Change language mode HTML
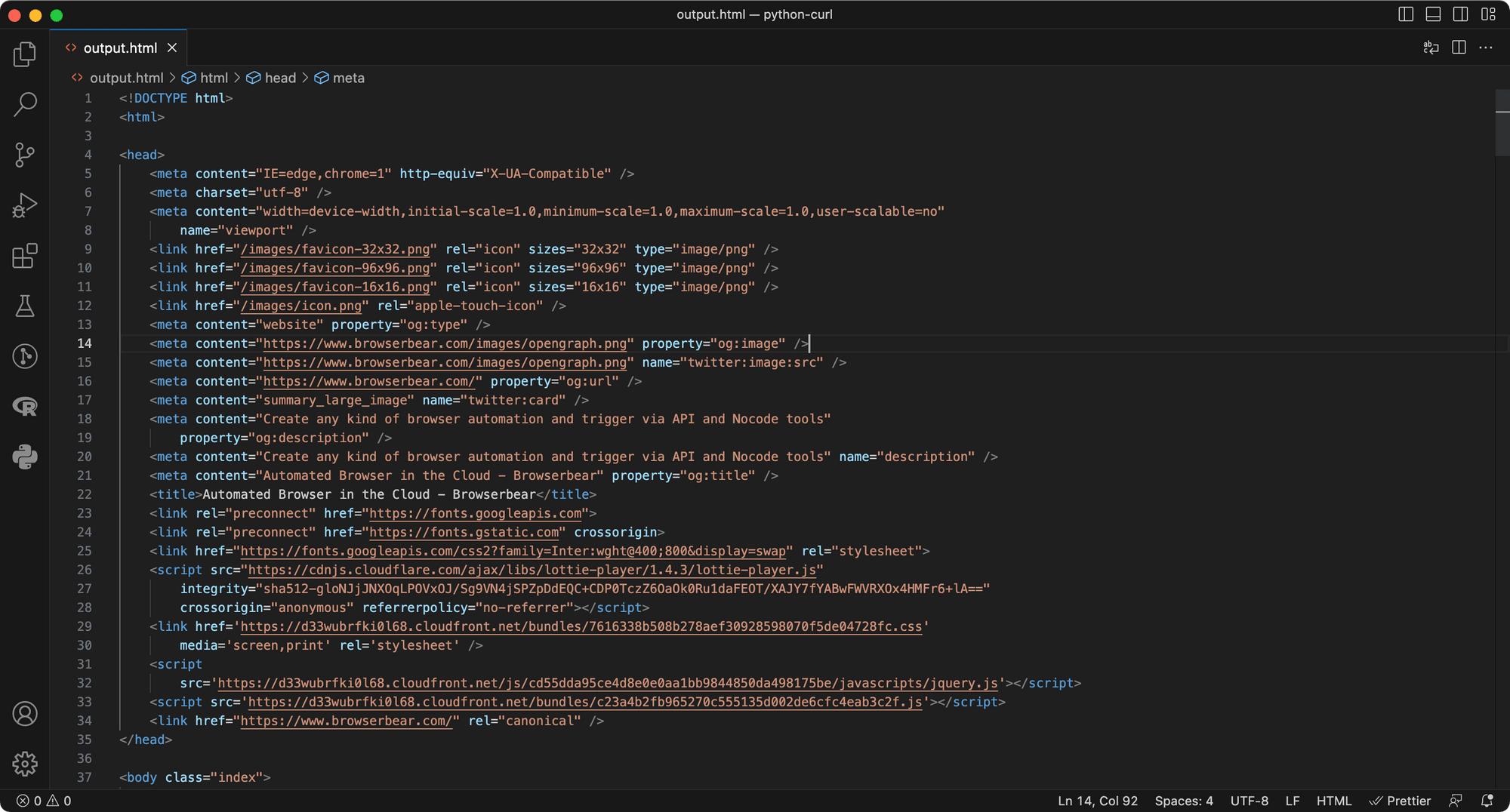 tap(1334, 801)
